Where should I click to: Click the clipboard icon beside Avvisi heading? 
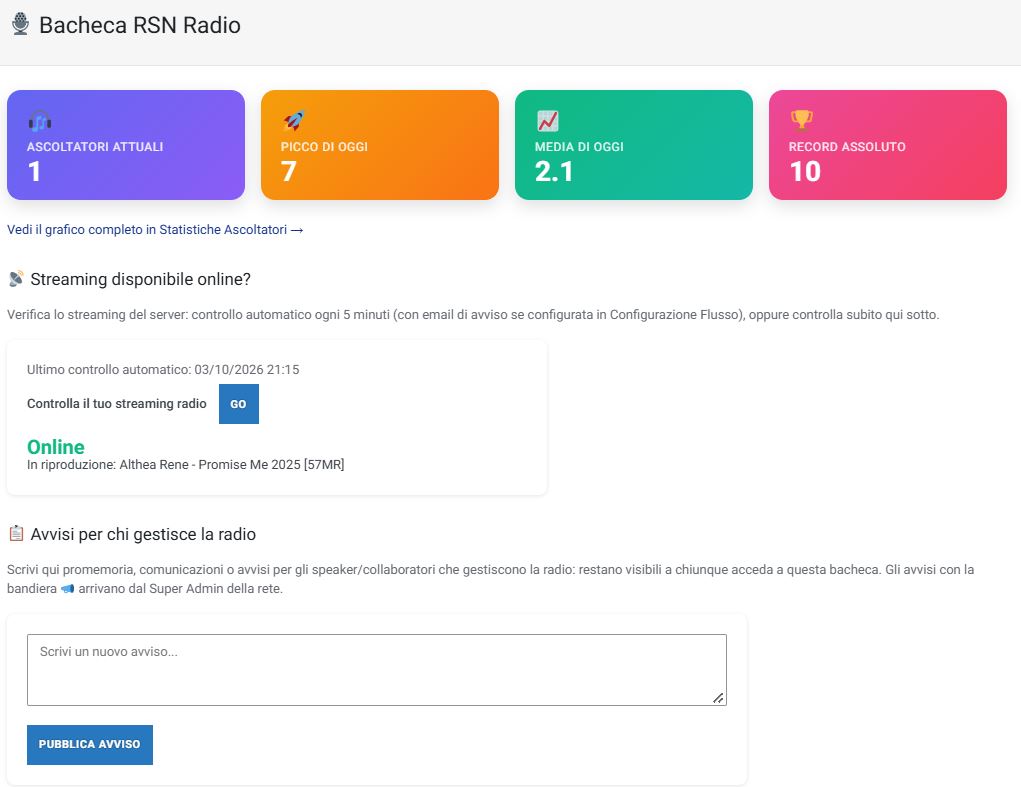pyautogui.click(x=16, y=534)
